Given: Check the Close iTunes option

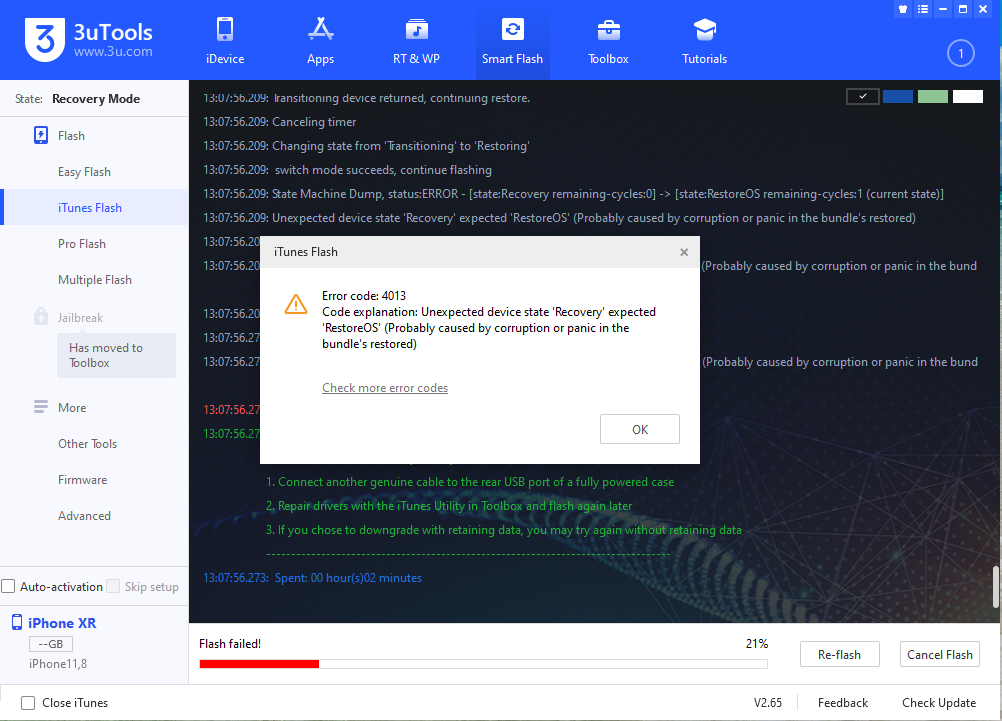Looking at the screenshot, I should 28,702.
